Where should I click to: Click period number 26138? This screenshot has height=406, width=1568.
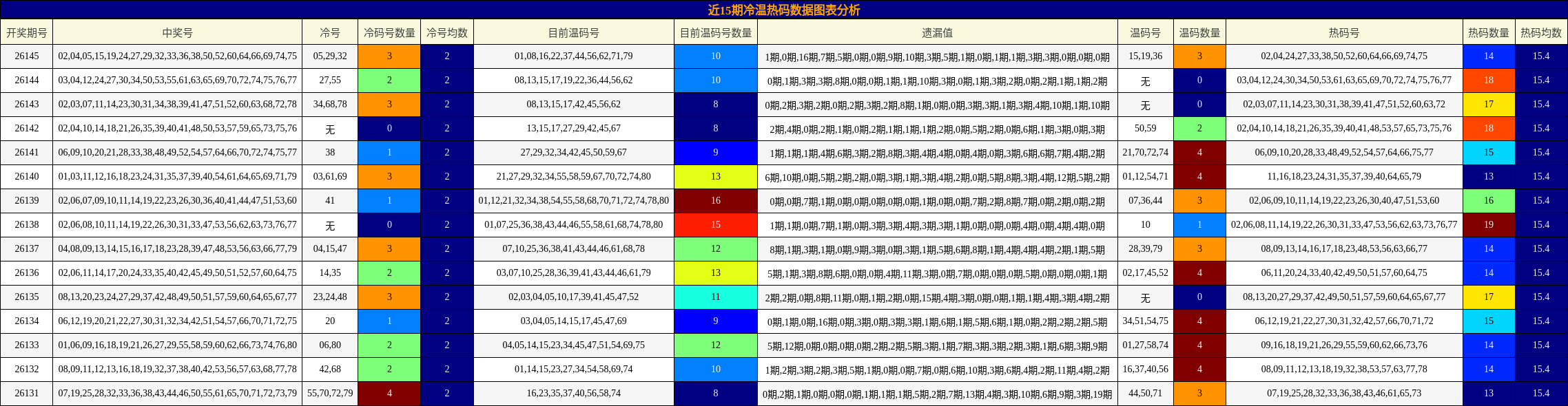pos(27,225)
